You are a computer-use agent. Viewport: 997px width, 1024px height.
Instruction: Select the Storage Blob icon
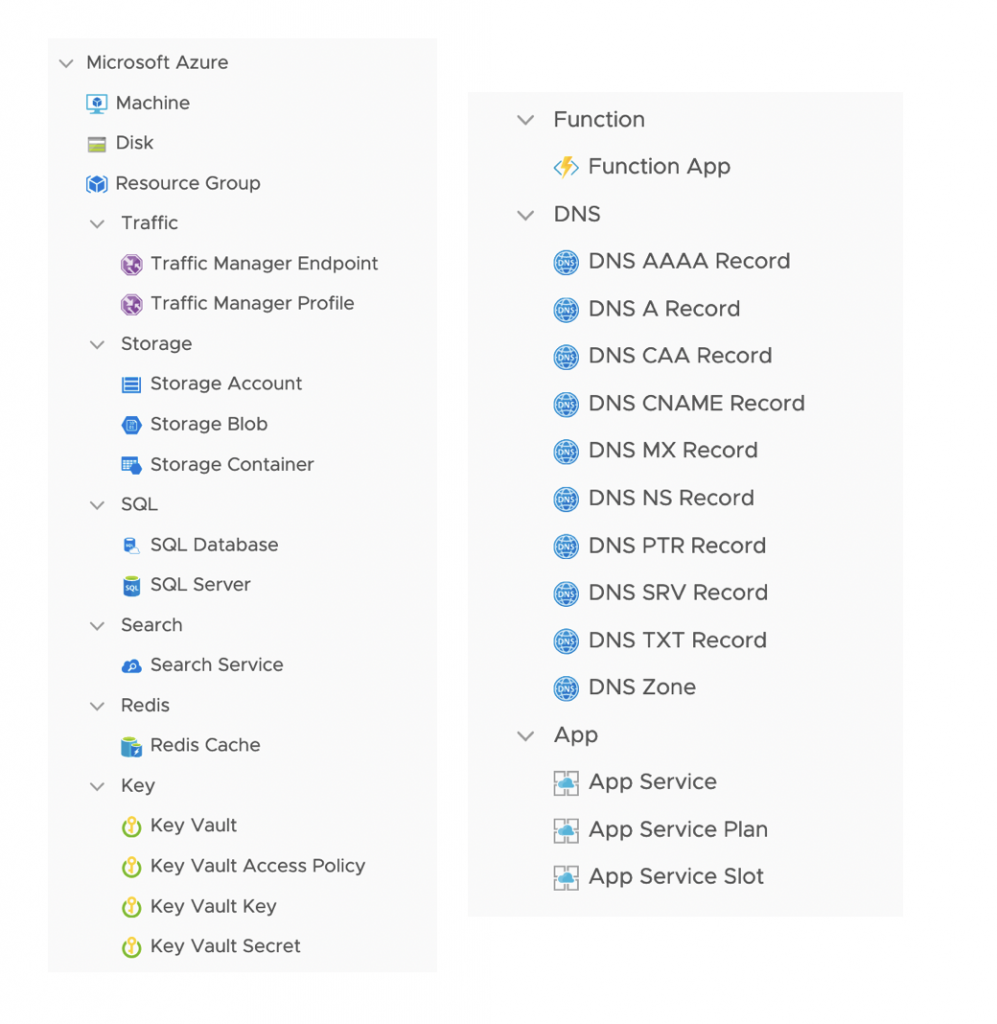click(x=131, y=424)
